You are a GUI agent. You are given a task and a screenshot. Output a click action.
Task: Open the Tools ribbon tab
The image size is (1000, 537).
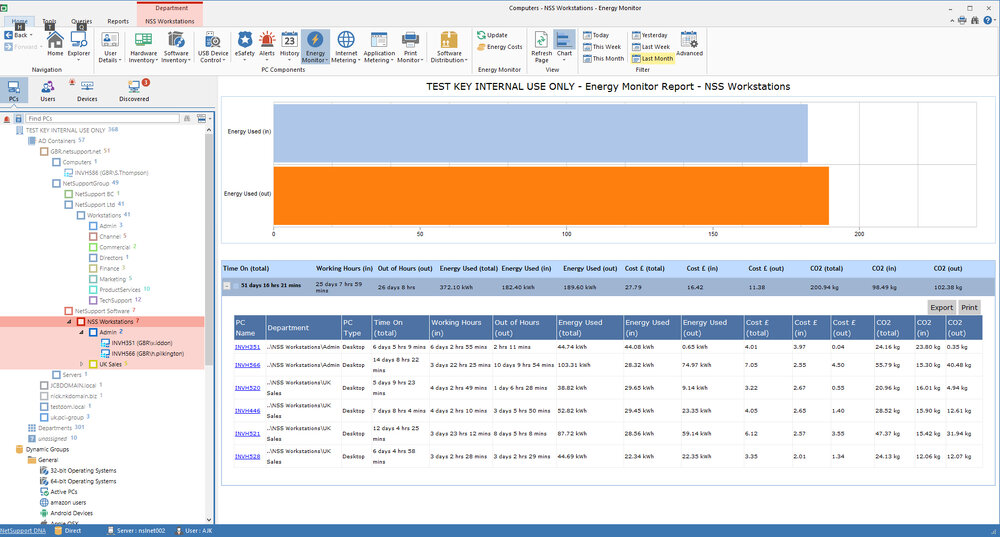[49, 21]
